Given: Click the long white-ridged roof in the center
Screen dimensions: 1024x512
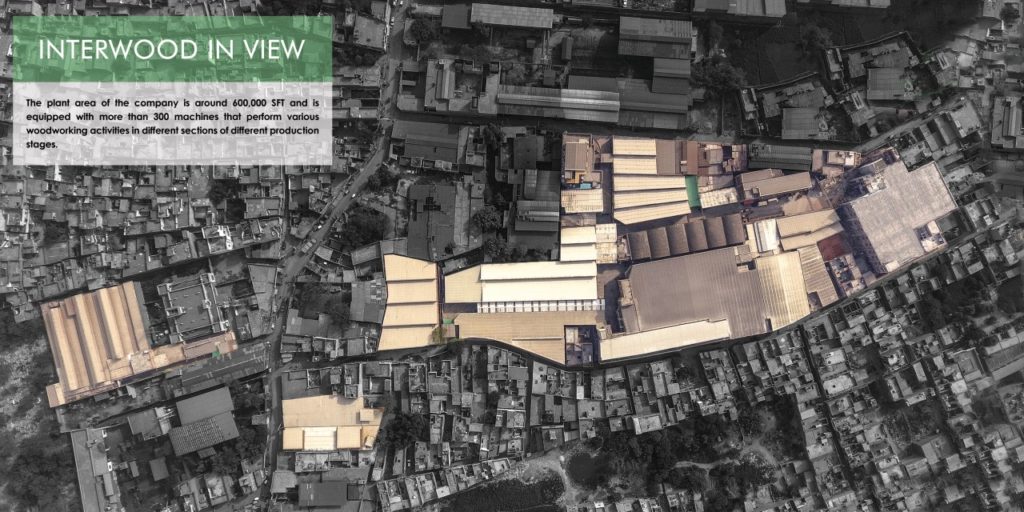Looking at the screenshot, I should coord(537,285).
